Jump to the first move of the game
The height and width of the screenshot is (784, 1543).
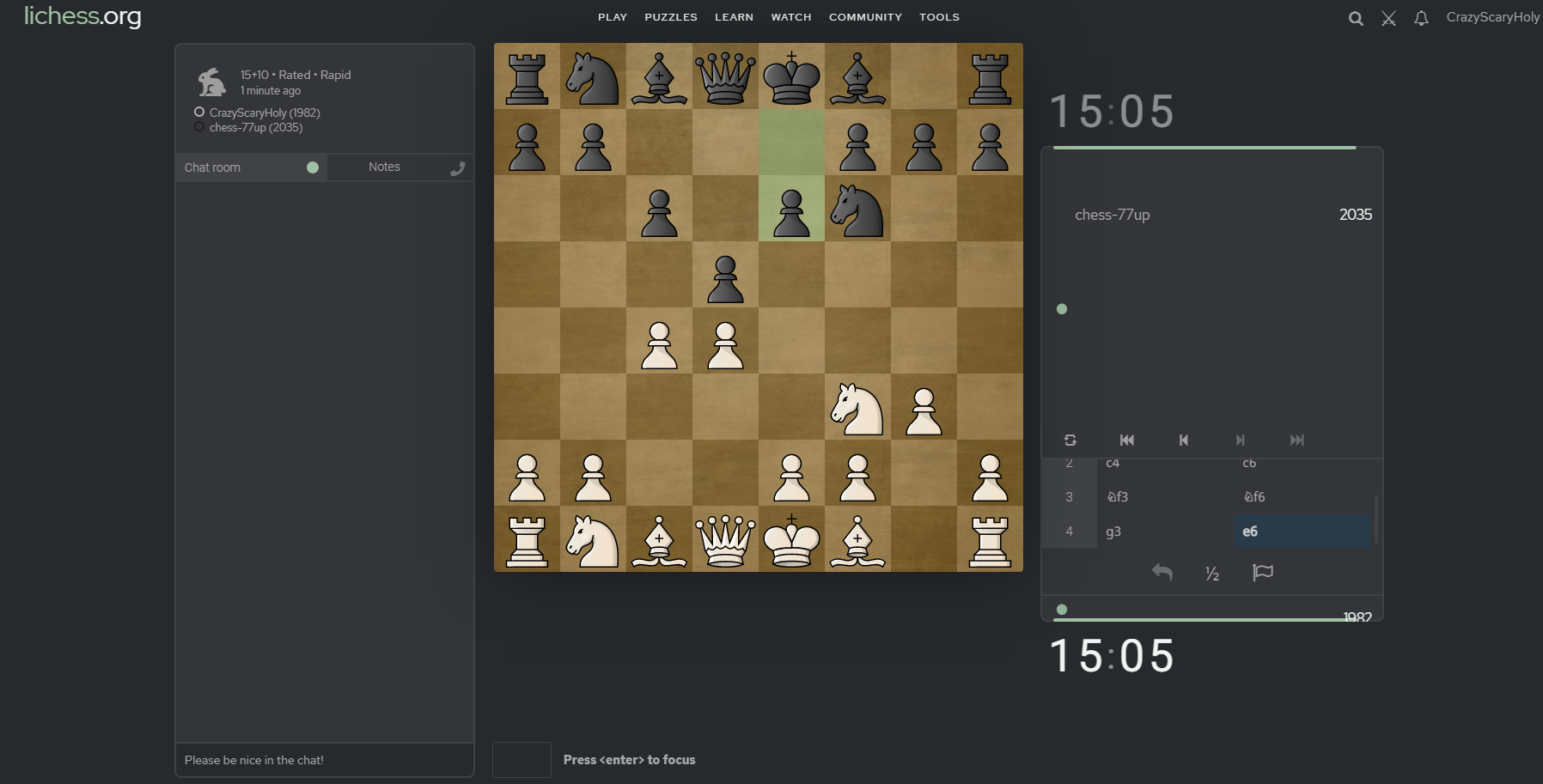pyautogui.click(x=1127, y=440)
